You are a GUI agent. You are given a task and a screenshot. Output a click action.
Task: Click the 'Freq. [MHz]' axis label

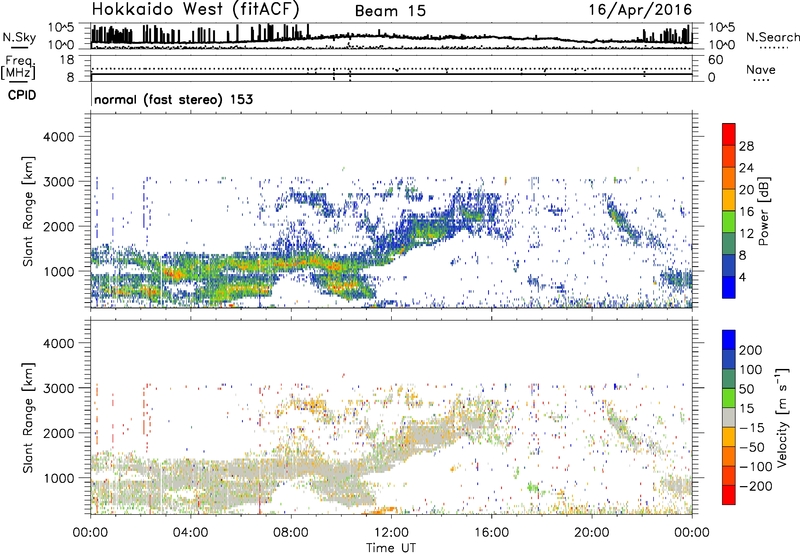click(x=18, y=67)
